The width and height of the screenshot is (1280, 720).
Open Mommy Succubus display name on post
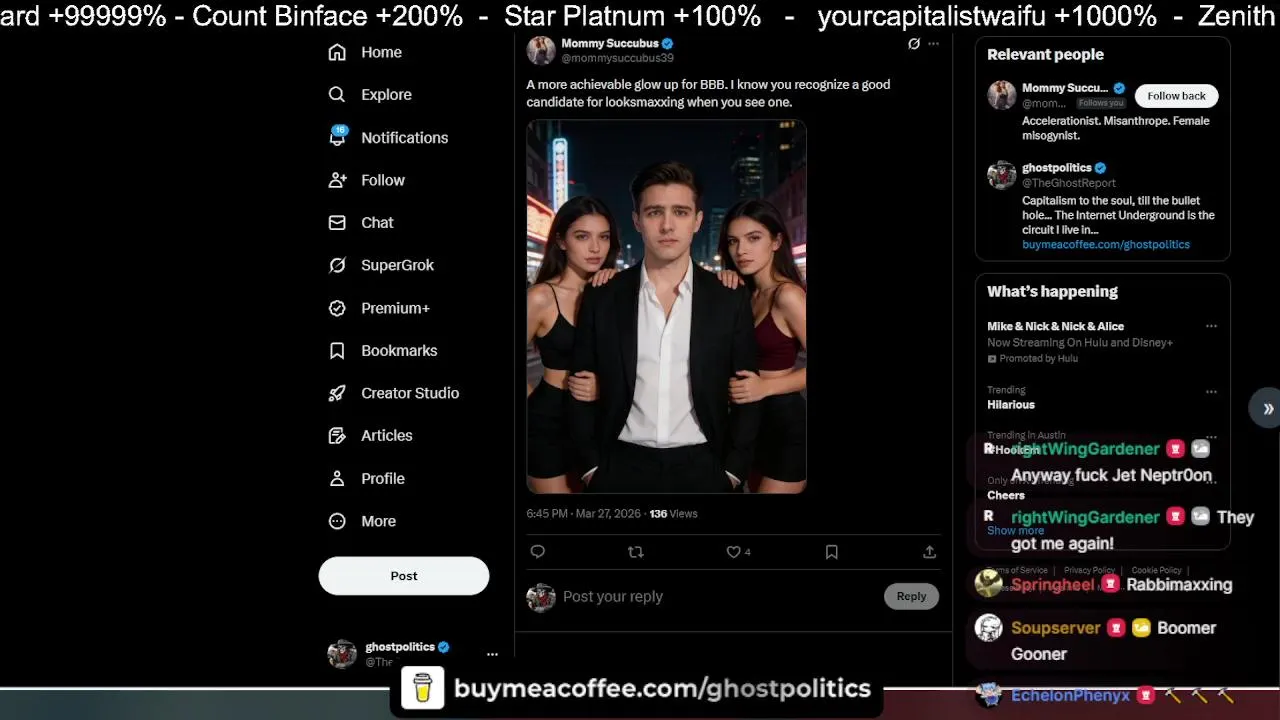(609, 43)
